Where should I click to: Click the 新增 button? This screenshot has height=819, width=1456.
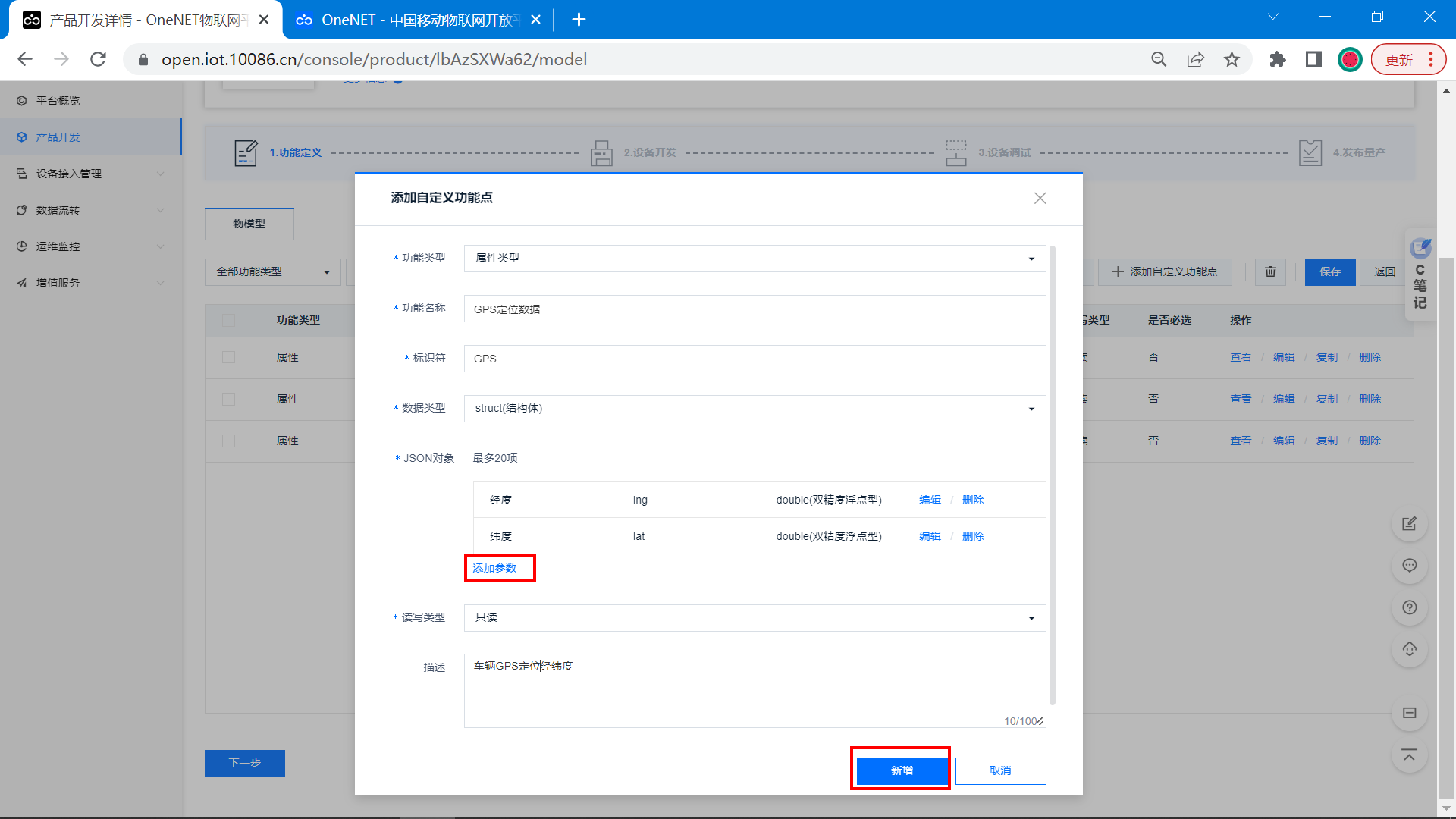[x=901, y=770]
